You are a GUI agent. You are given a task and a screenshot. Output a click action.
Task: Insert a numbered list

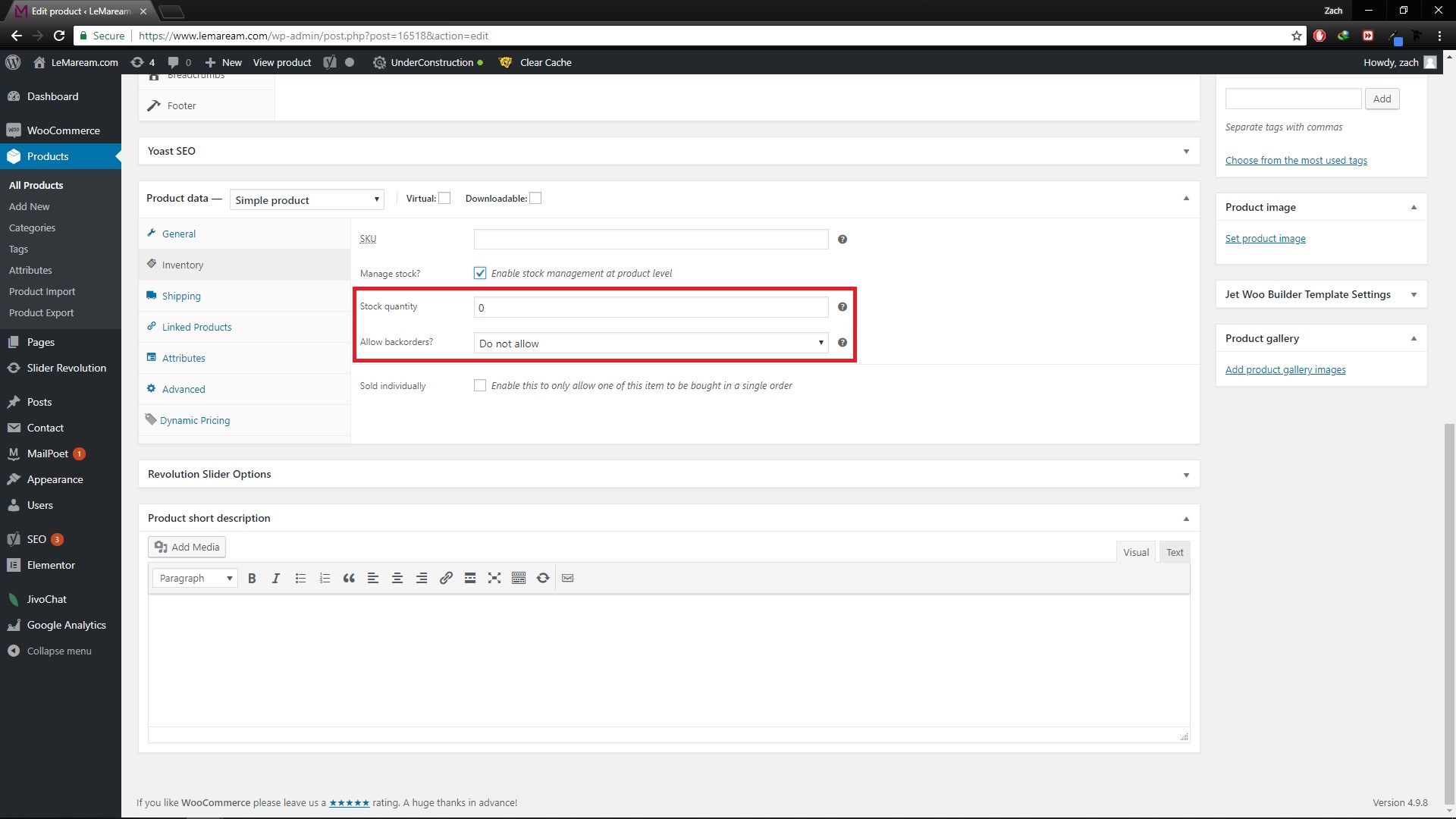(325, 579)
